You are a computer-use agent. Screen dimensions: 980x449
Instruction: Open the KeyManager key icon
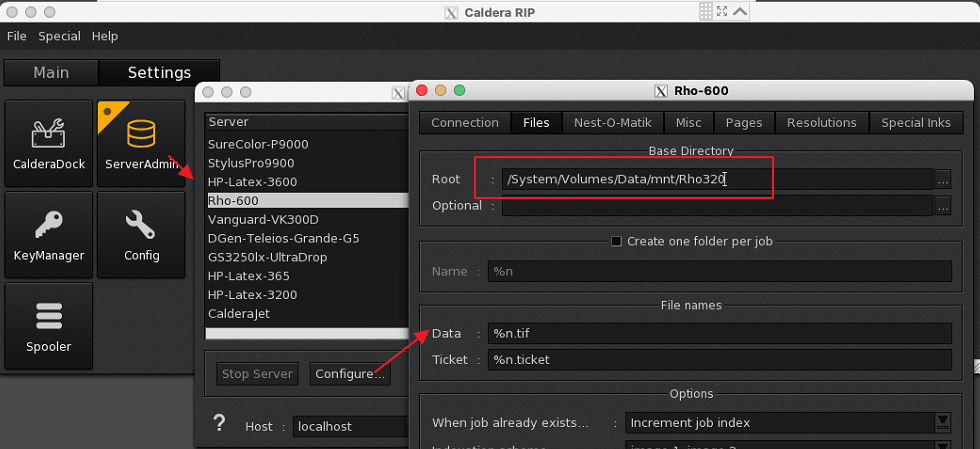[49, 234]
